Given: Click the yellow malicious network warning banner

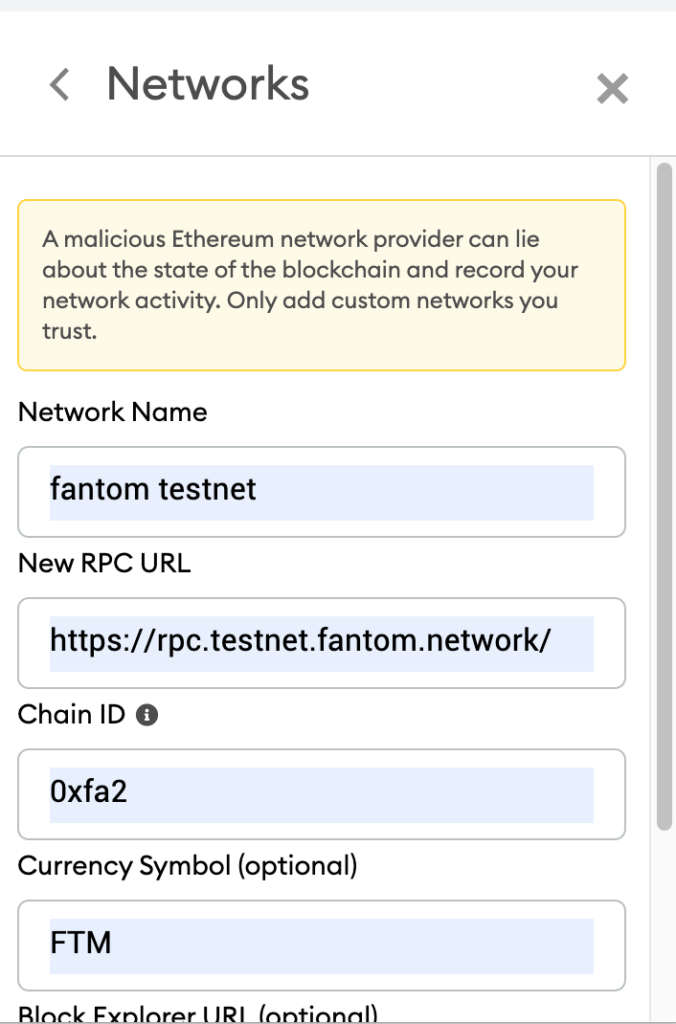Looking at the screenshot, I should point(321,284).
